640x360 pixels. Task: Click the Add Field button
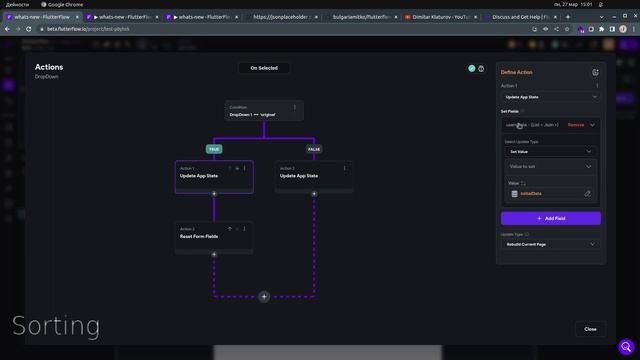(x=551, y=218)
